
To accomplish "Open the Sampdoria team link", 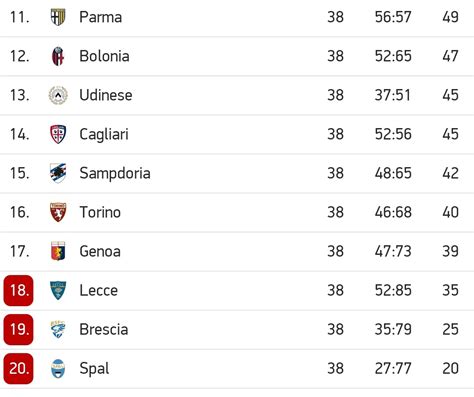I will tap(115, 174).
